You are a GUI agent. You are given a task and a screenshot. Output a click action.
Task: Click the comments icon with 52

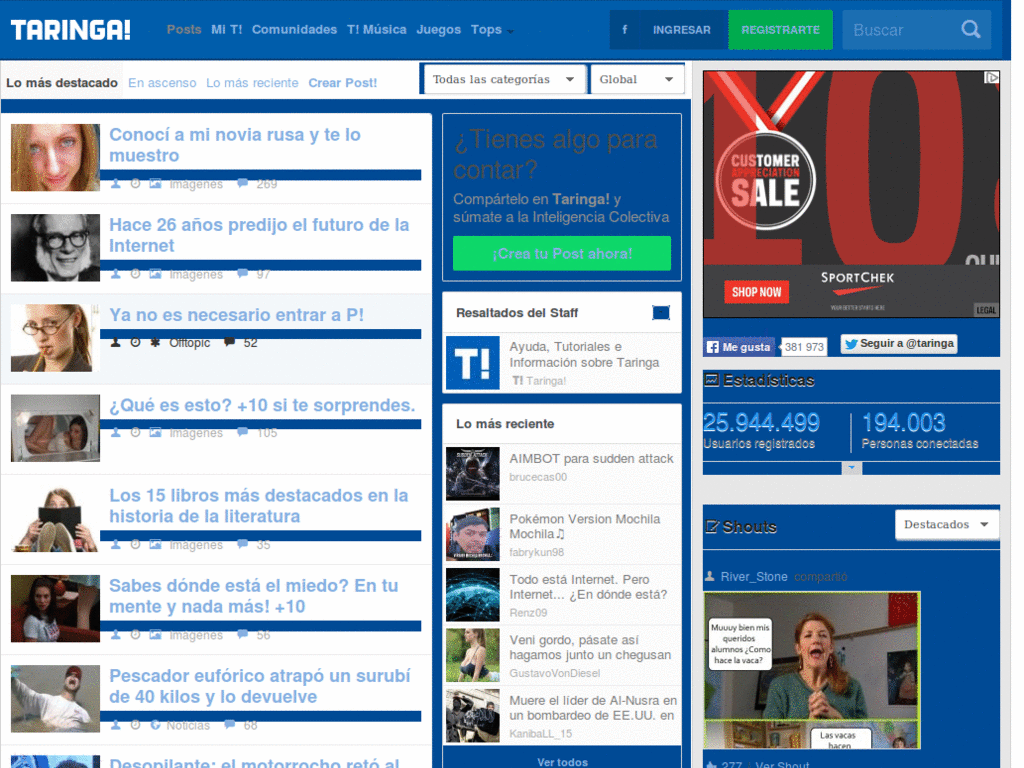(x=229, y=342)
